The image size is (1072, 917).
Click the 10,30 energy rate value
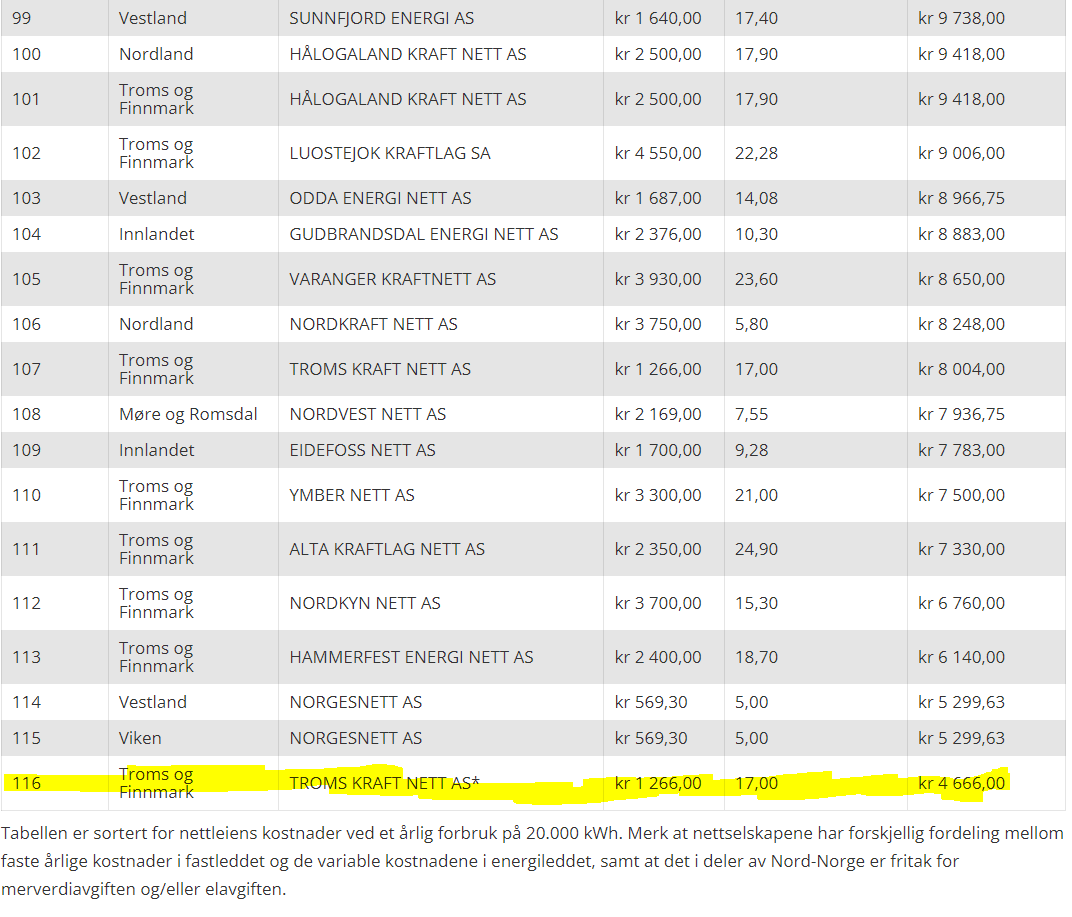pos(756,235)
